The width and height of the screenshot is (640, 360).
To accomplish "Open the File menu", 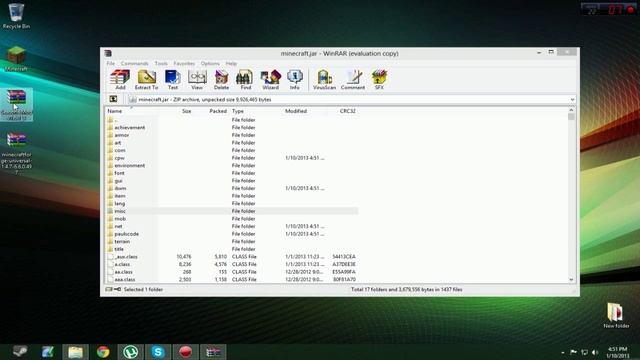I will (111, 64).
